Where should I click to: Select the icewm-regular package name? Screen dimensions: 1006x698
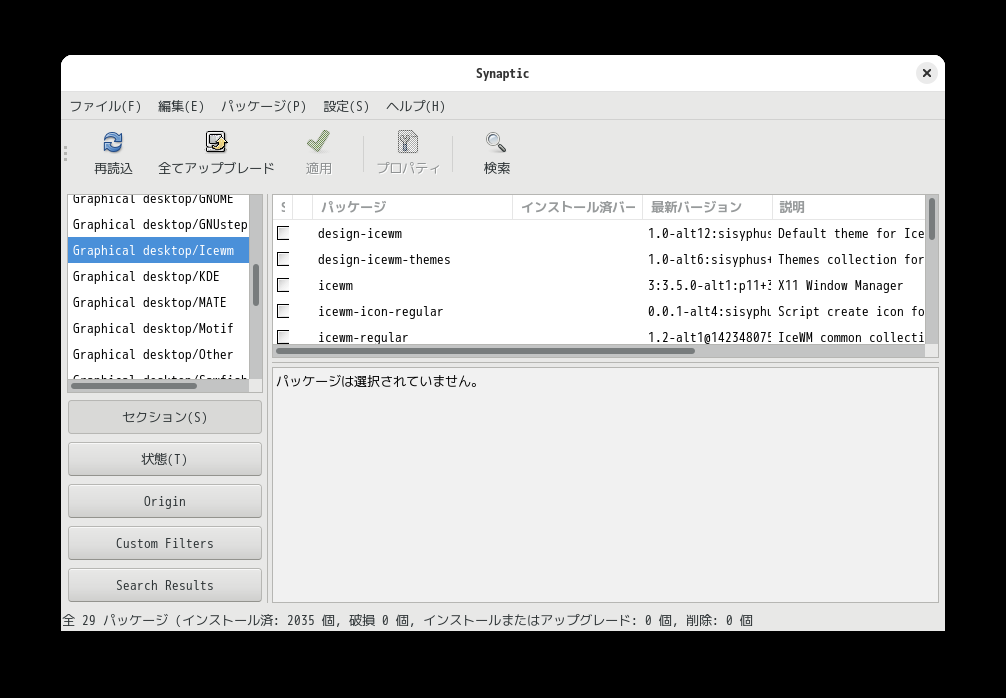(x=363, y=337)
